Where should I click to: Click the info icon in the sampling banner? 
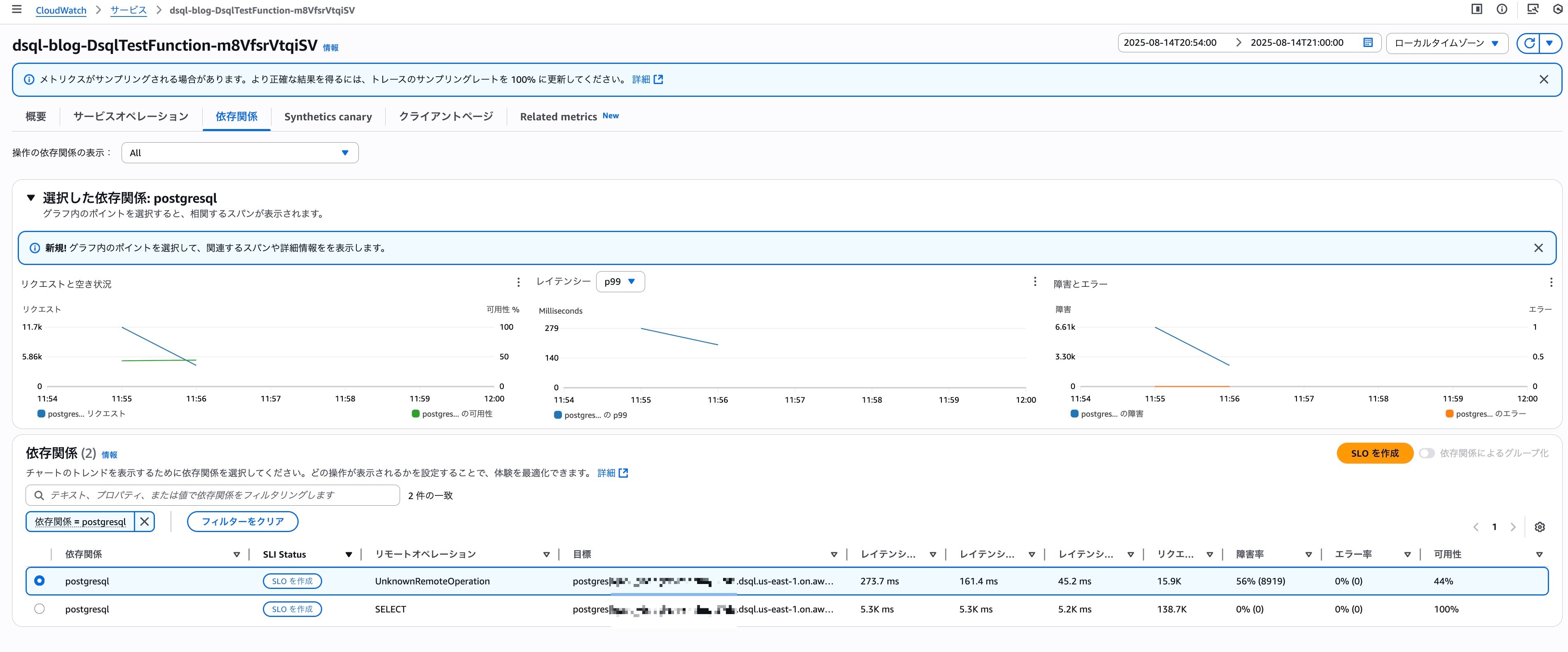coord(28,80)
